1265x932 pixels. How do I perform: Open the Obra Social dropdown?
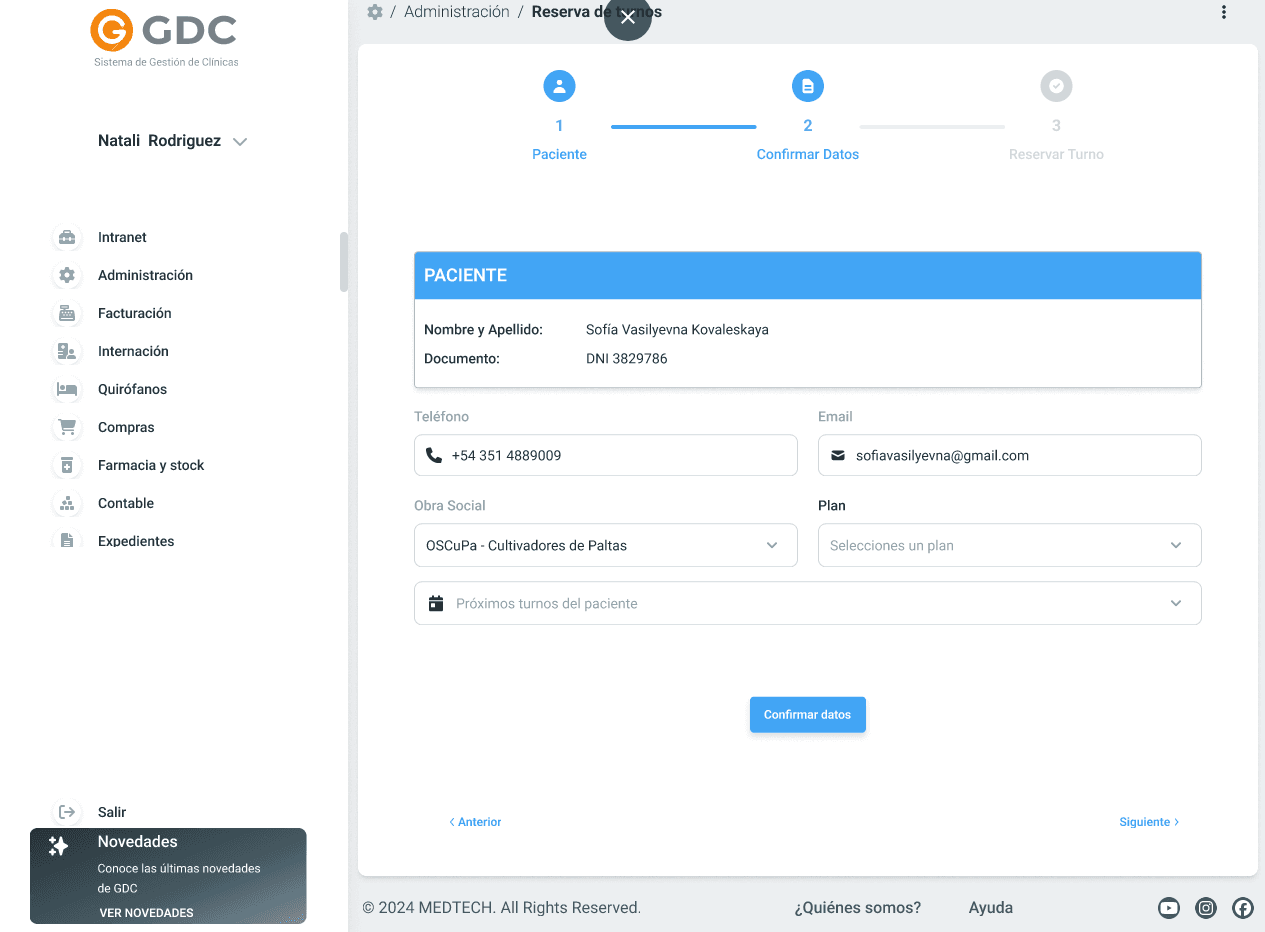pos(605,545)
